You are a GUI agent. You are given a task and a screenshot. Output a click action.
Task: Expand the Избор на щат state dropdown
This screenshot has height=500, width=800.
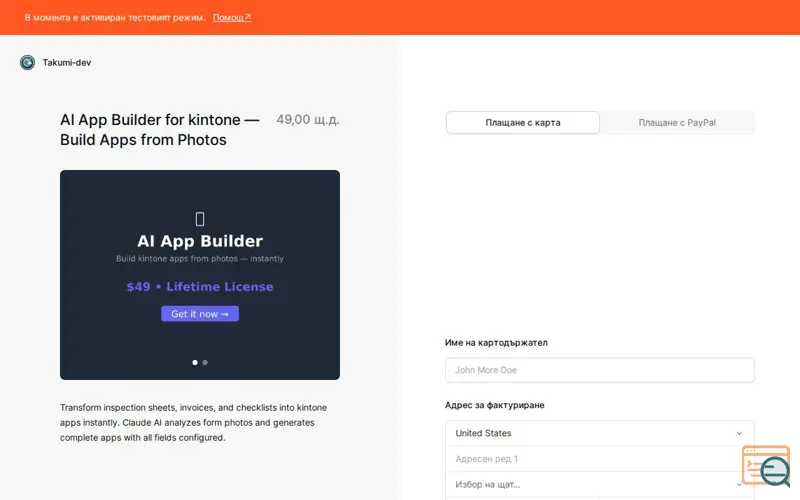pyautogui.click(x=599, y=484)
